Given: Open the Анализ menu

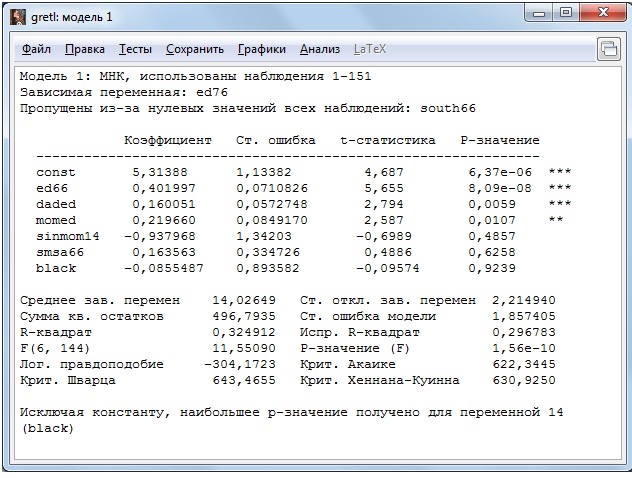Looking at the screenshot, I should pyautogui.click(x=320, y=49).
